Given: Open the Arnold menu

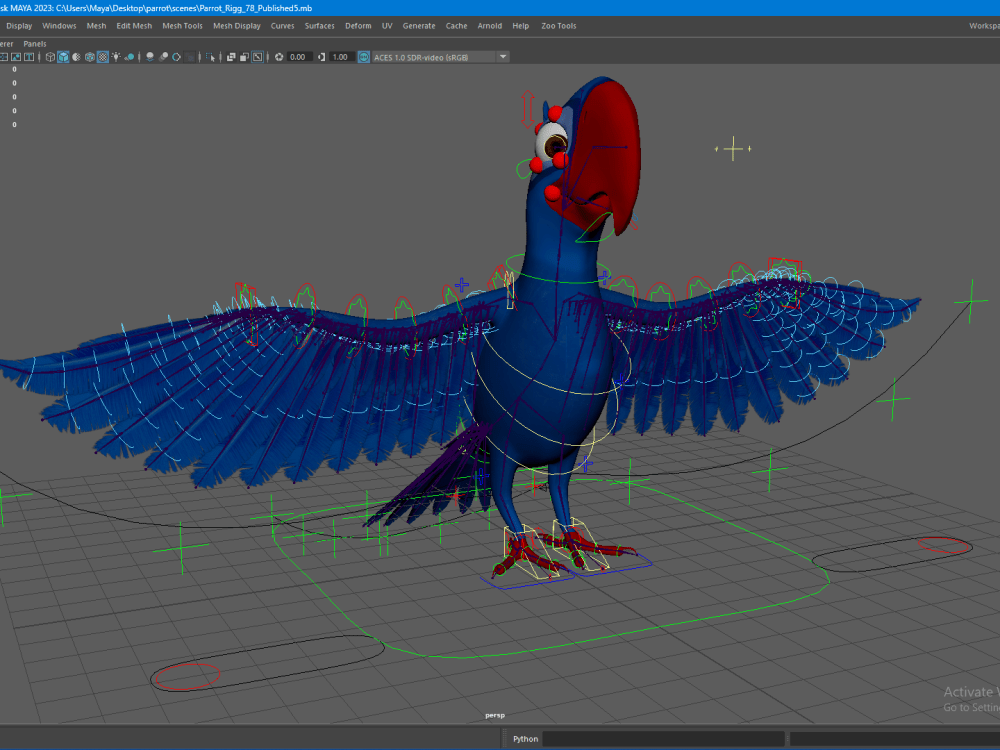Looking at the screenshot, I should pos(490,26).
